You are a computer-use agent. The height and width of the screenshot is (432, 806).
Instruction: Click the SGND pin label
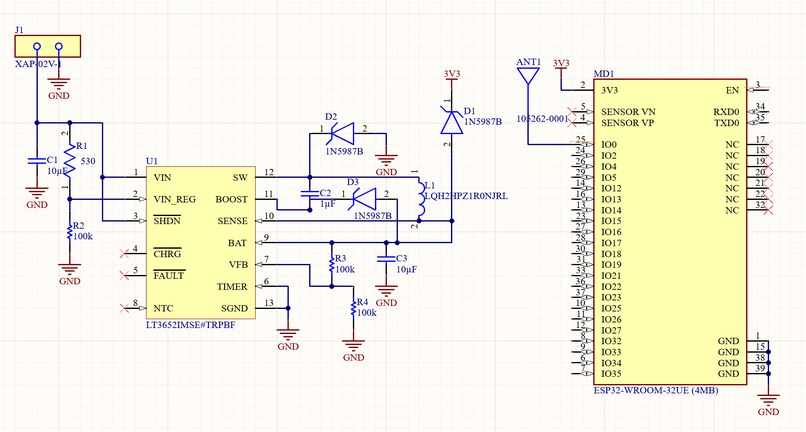tap(234, 309)
